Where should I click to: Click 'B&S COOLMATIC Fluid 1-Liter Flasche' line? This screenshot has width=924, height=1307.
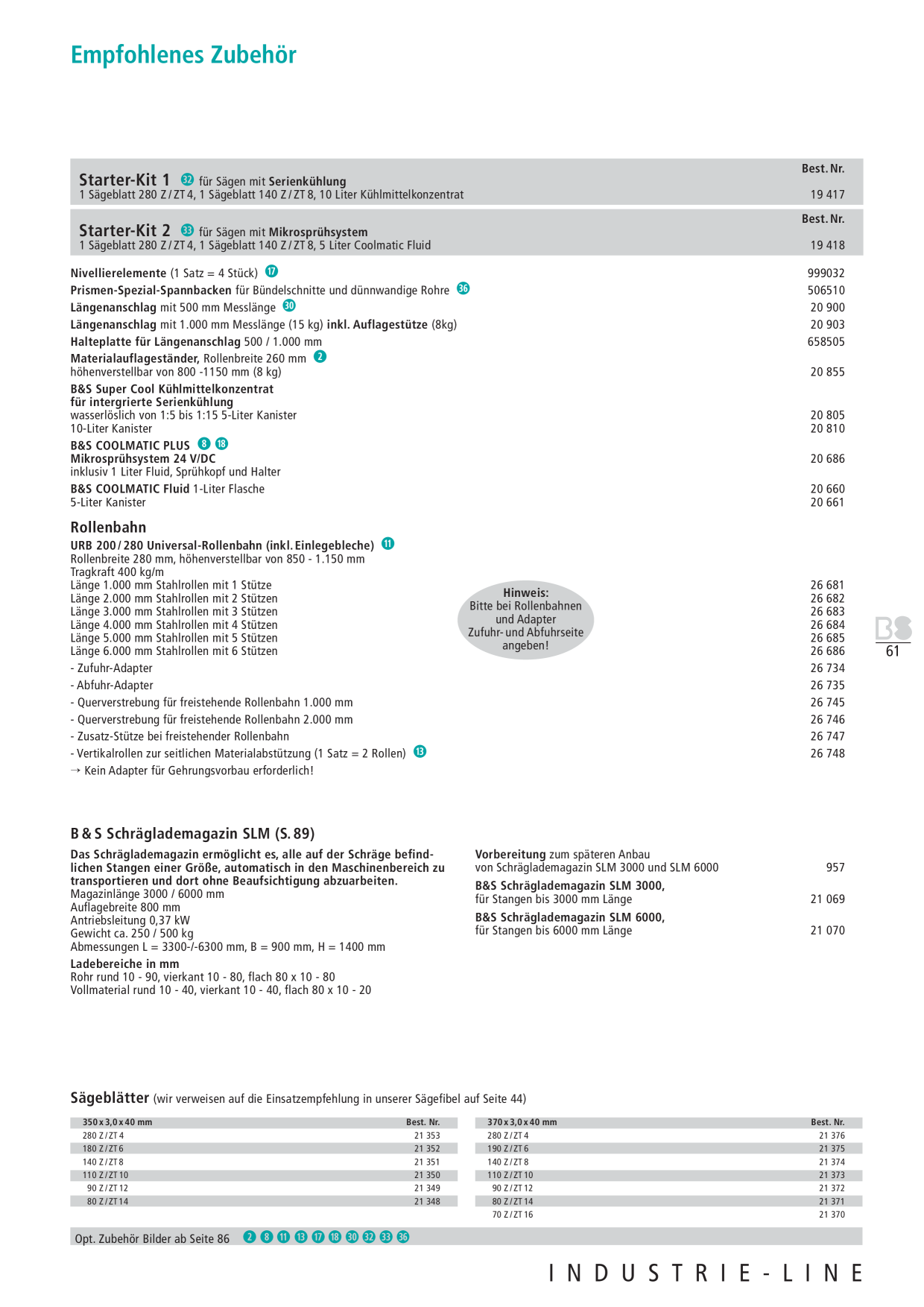pyautogui.click(x=168, y=489)
